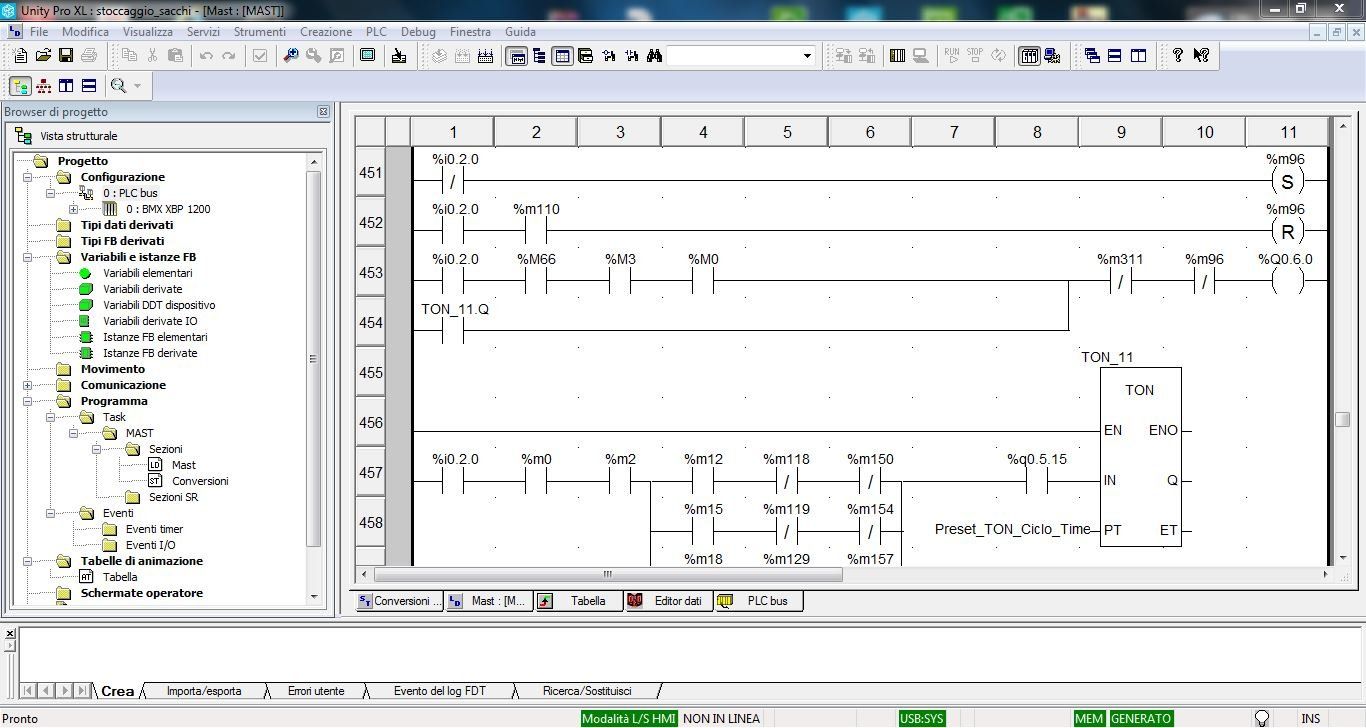Screen dimensions: 1366x728
Task: Toggle the PLC standard mode button
Action: click(x=1029, y=56)
